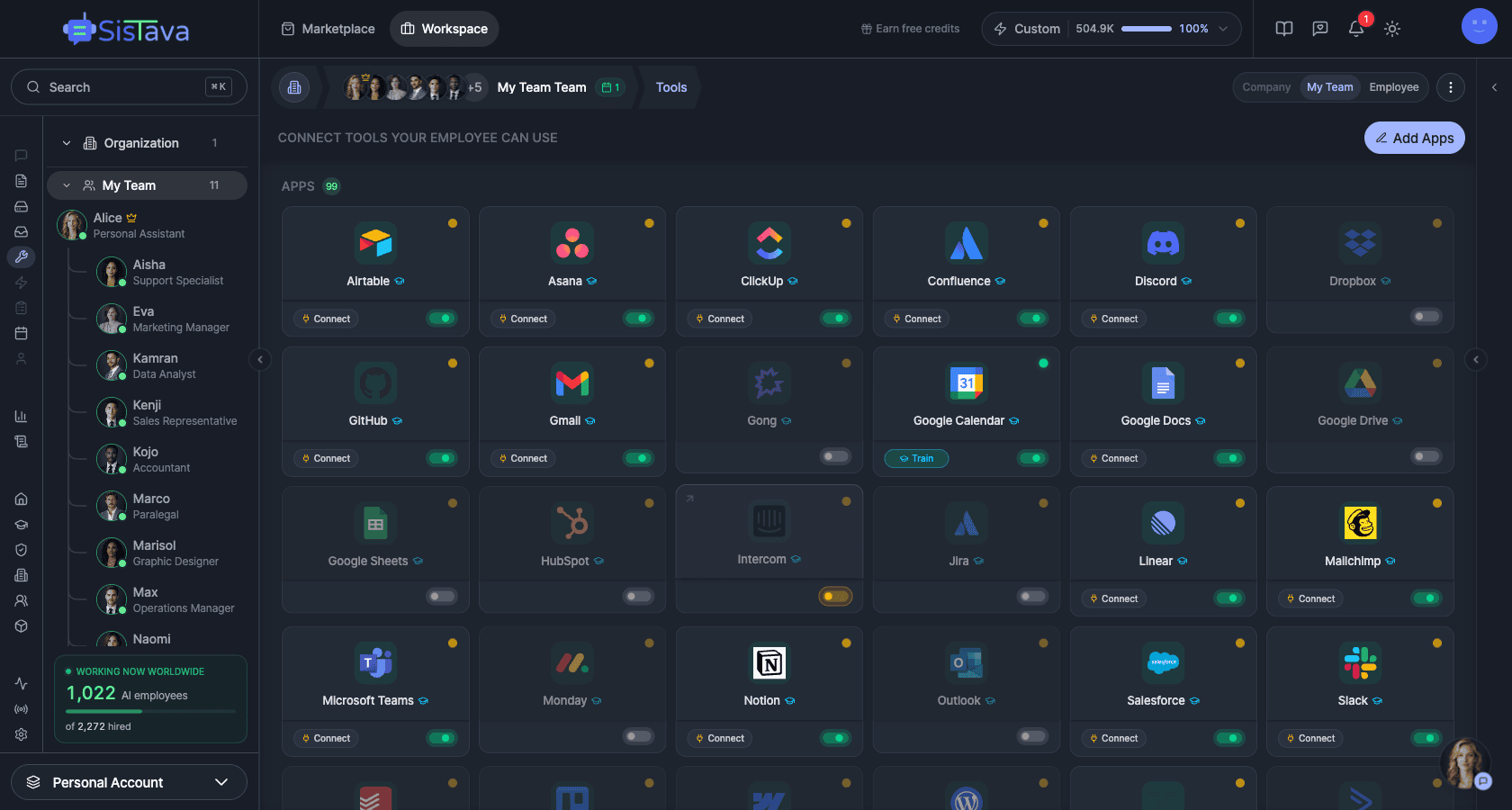Image resolution: width=1512 pixels, height=810 pixels.
Task: Enable the Outlook toggle
Action: pyautogui.click(x=1032, y=736)
